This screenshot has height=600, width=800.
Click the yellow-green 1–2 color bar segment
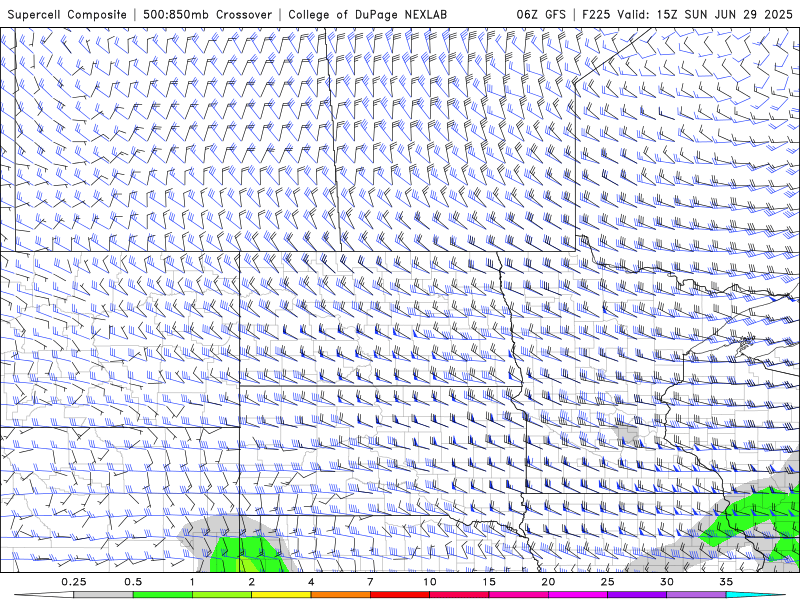point(222,595)
